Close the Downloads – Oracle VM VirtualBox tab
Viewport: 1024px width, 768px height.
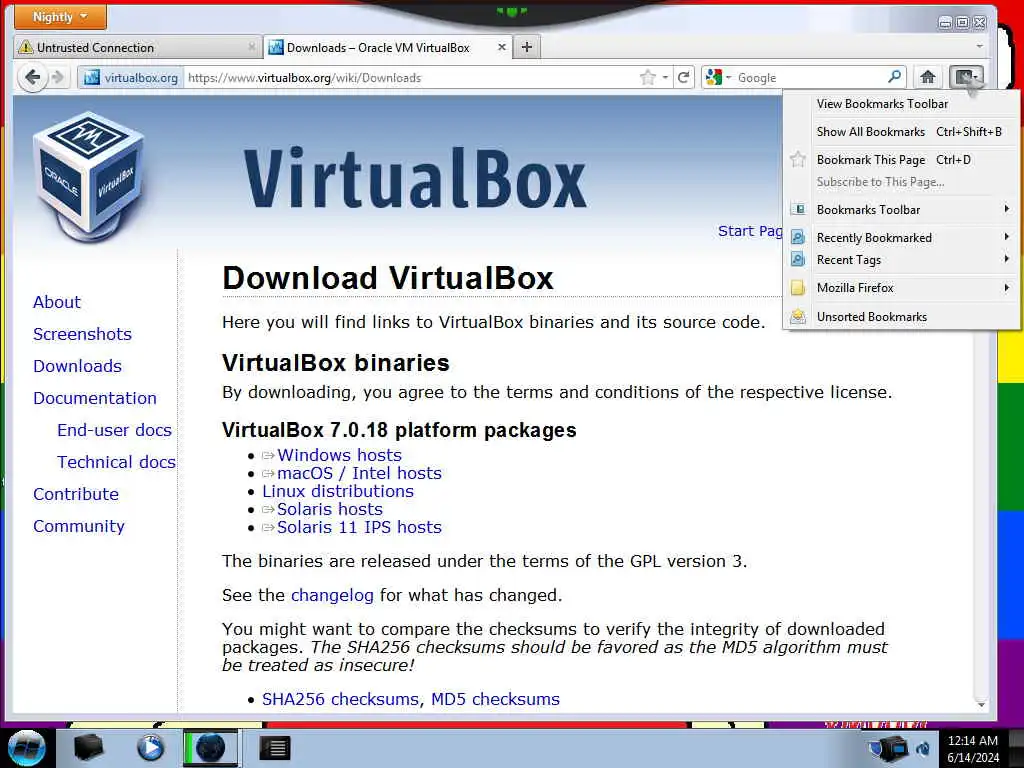pyautogui.click(x=502, y=47)
